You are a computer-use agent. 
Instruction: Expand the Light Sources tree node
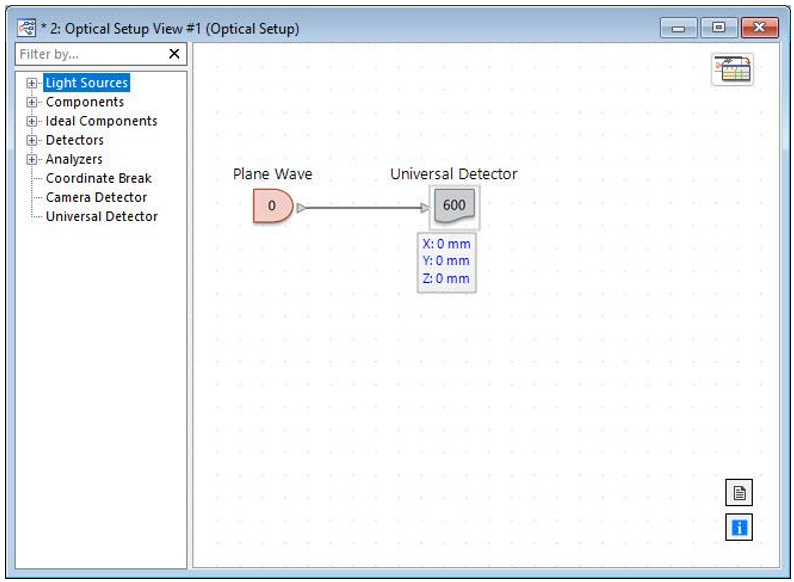(x=31, y=83)
